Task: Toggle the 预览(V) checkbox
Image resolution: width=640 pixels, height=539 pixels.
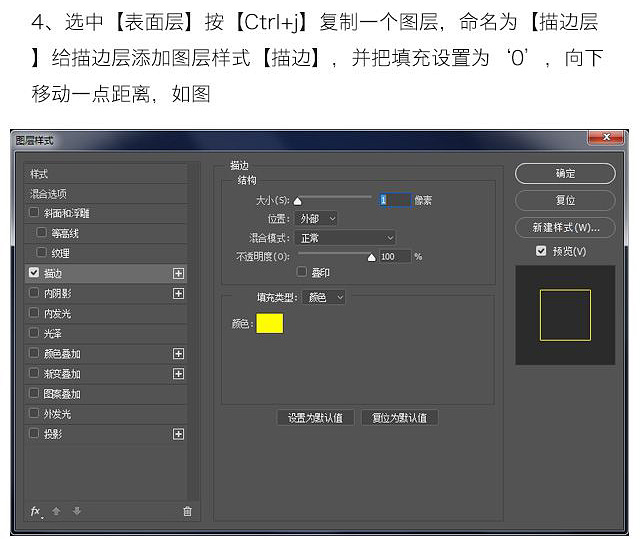Action: pos(541,251)
